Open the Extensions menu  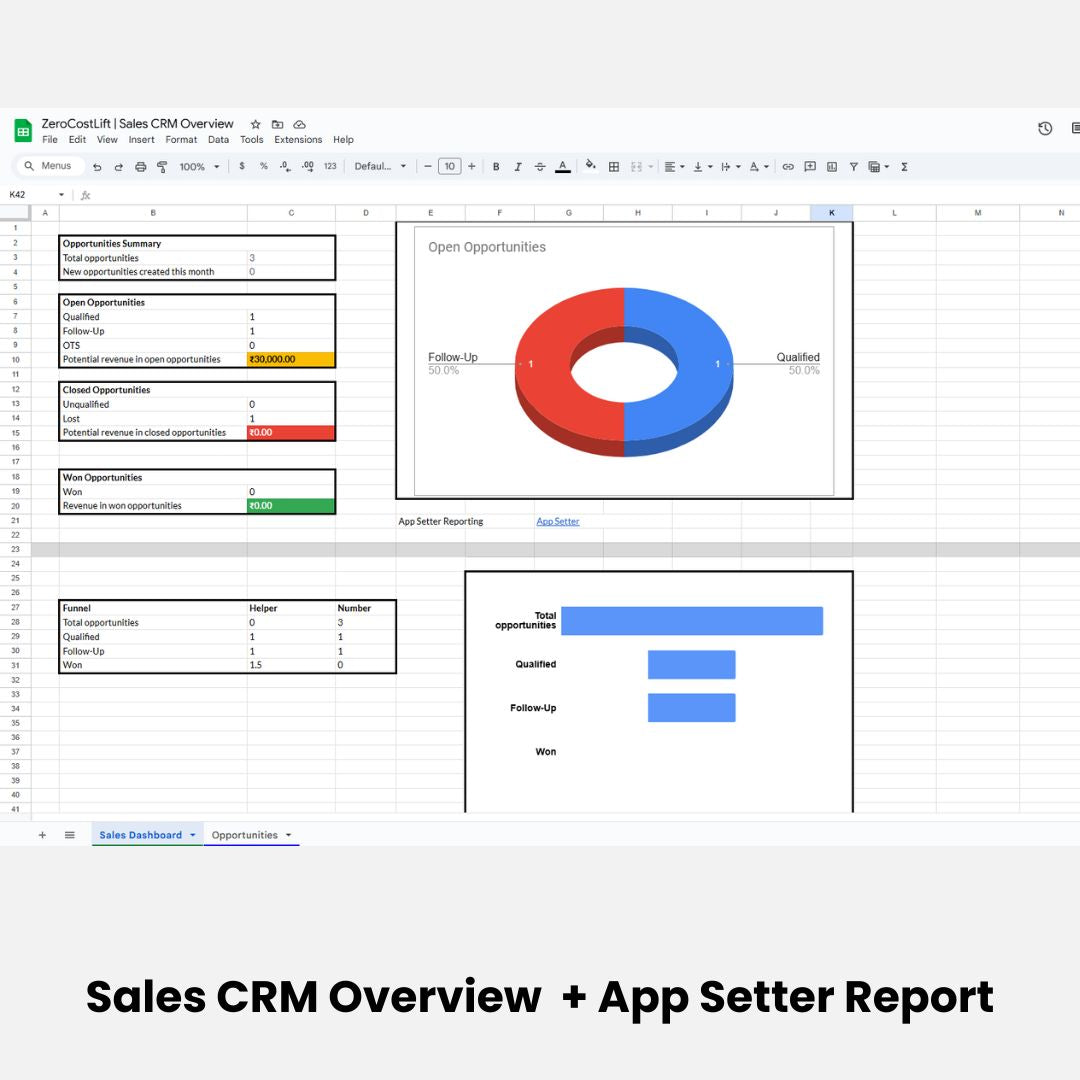pos(298,140)
